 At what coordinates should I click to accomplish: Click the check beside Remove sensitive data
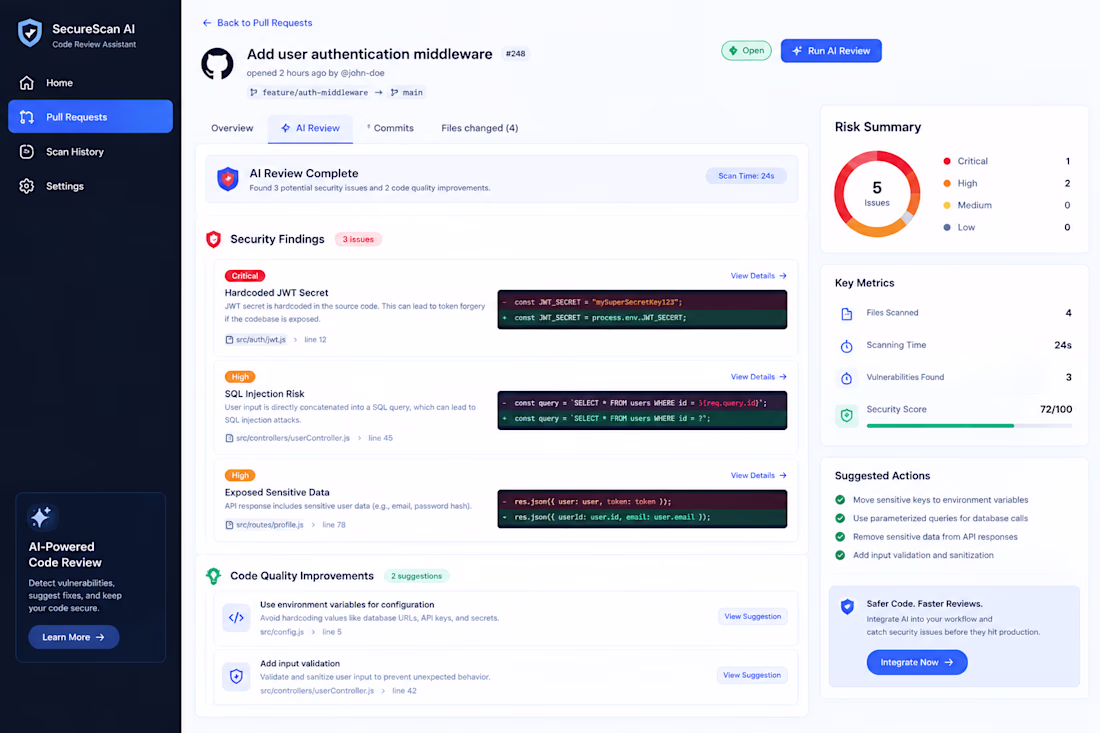click(840, 537)
